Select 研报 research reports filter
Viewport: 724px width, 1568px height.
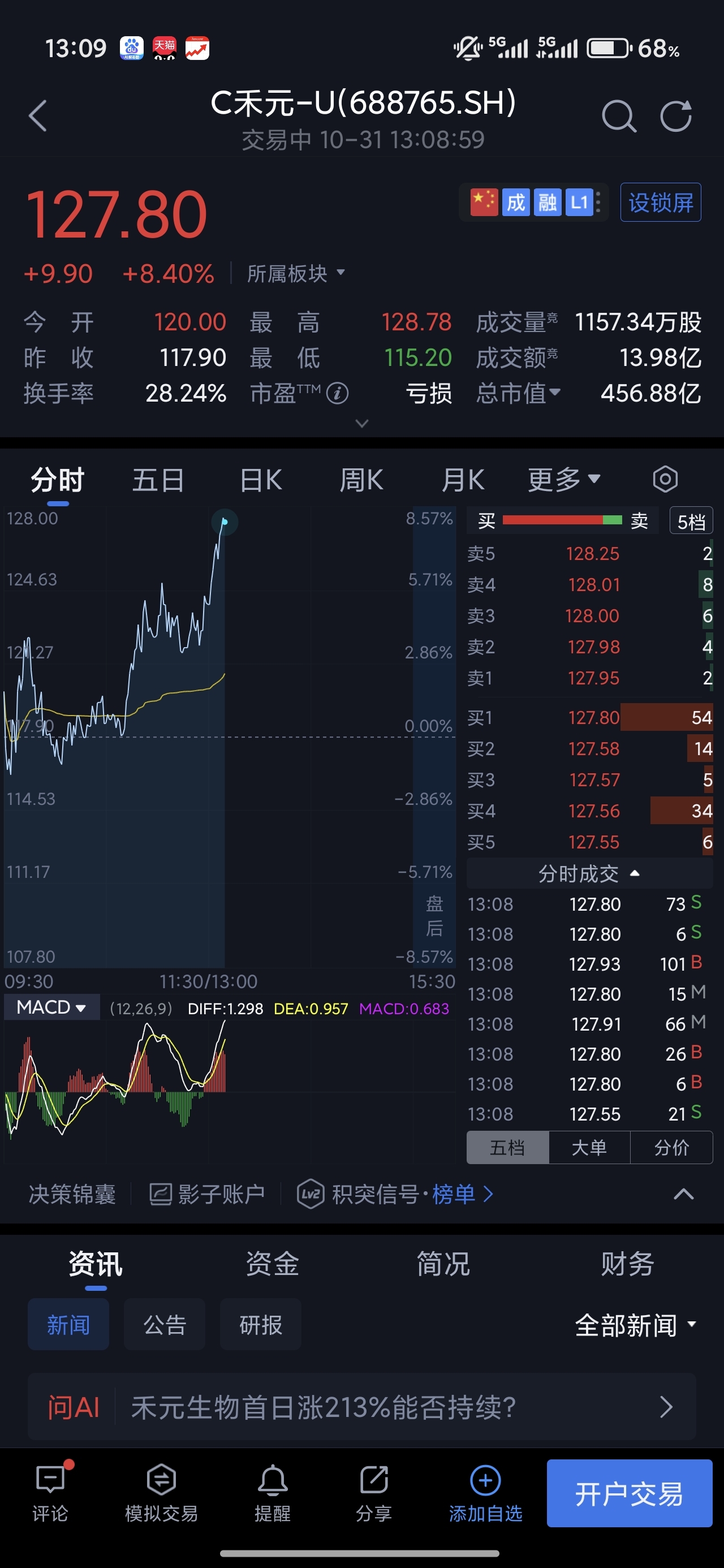pyautogui.click(x=261, y=1325)
